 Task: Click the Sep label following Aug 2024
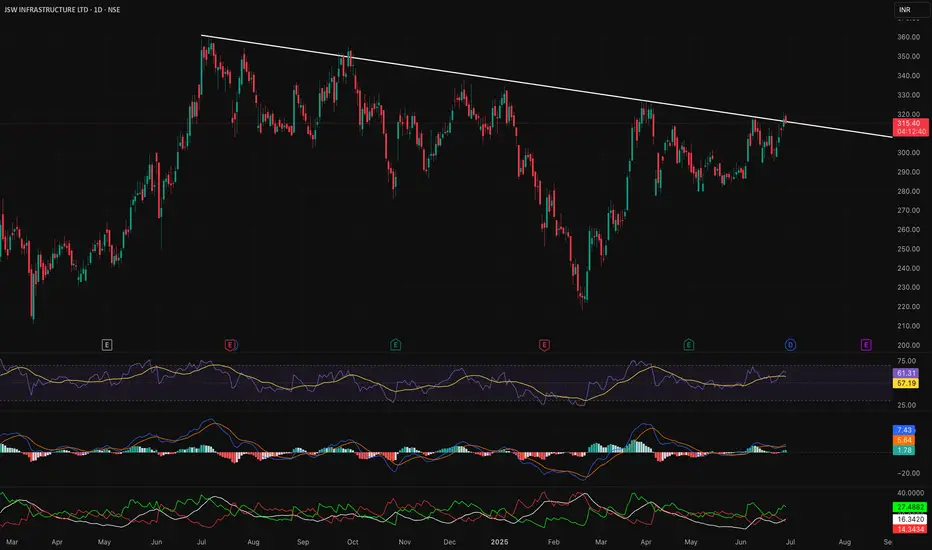pyautogui.click(x=303, y=542)
